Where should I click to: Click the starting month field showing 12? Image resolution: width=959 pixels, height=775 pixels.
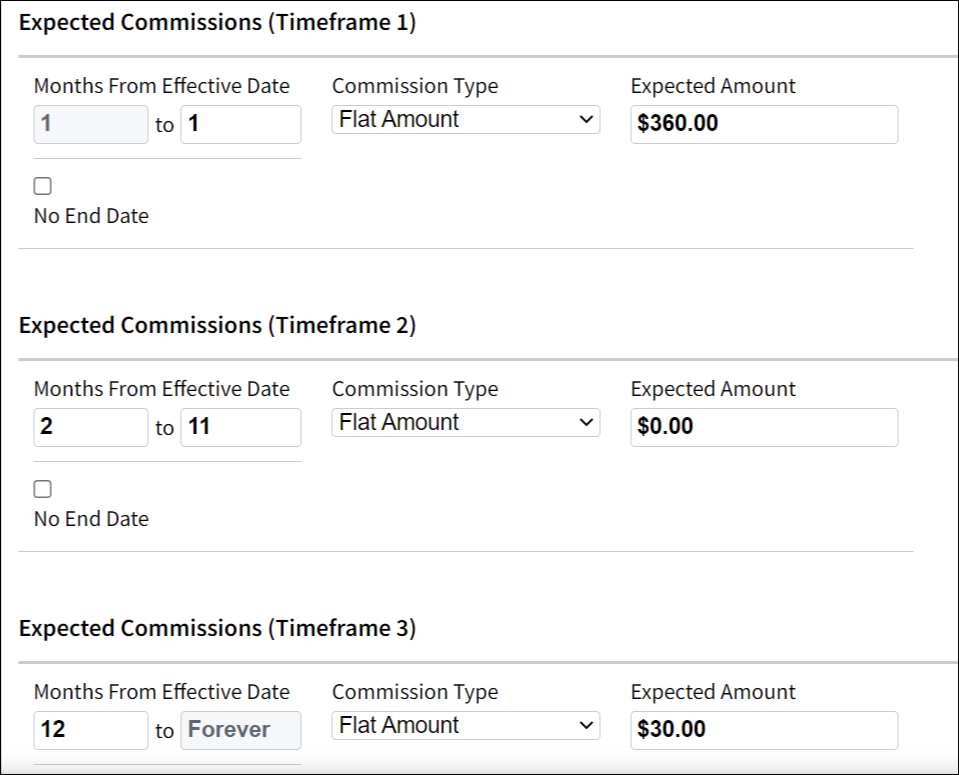coord(90,730)
